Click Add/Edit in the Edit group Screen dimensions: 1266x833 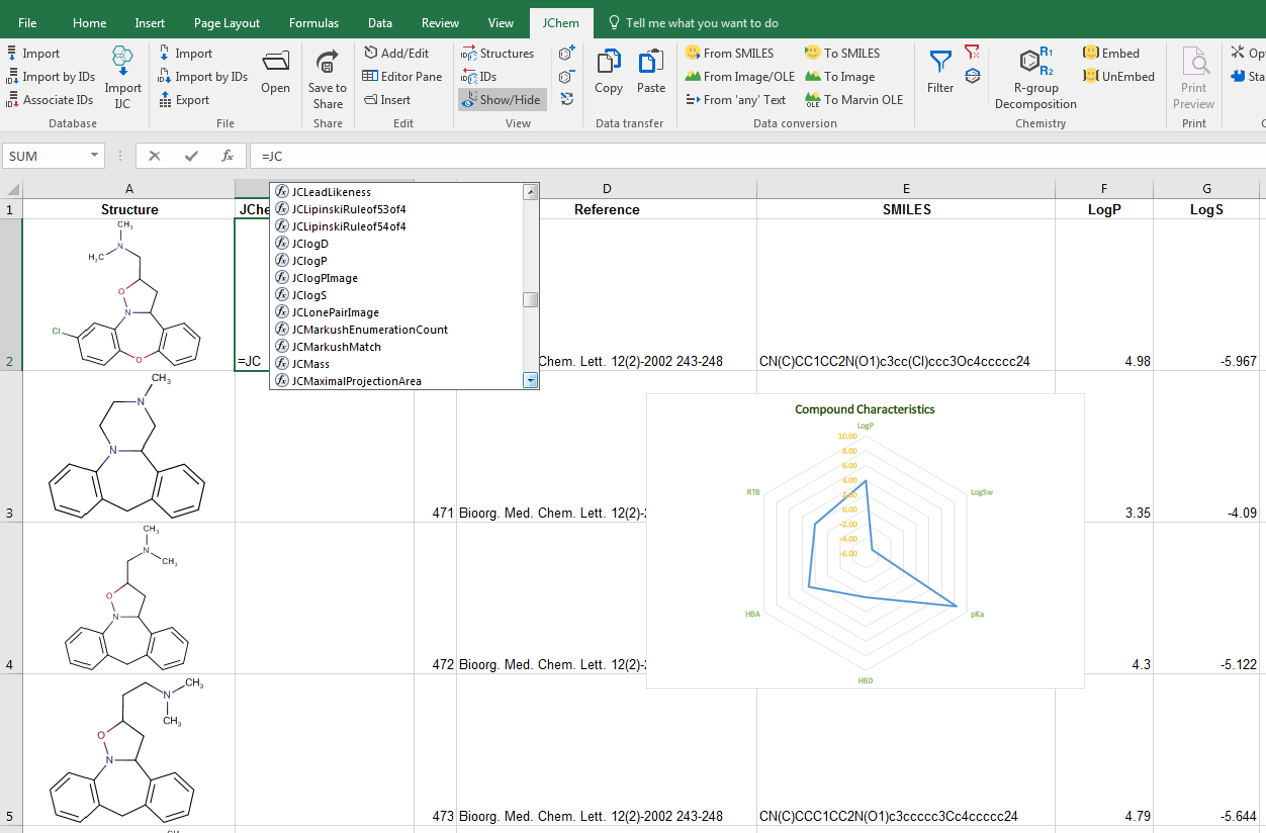pyautogui.click(x=396, y=53)
